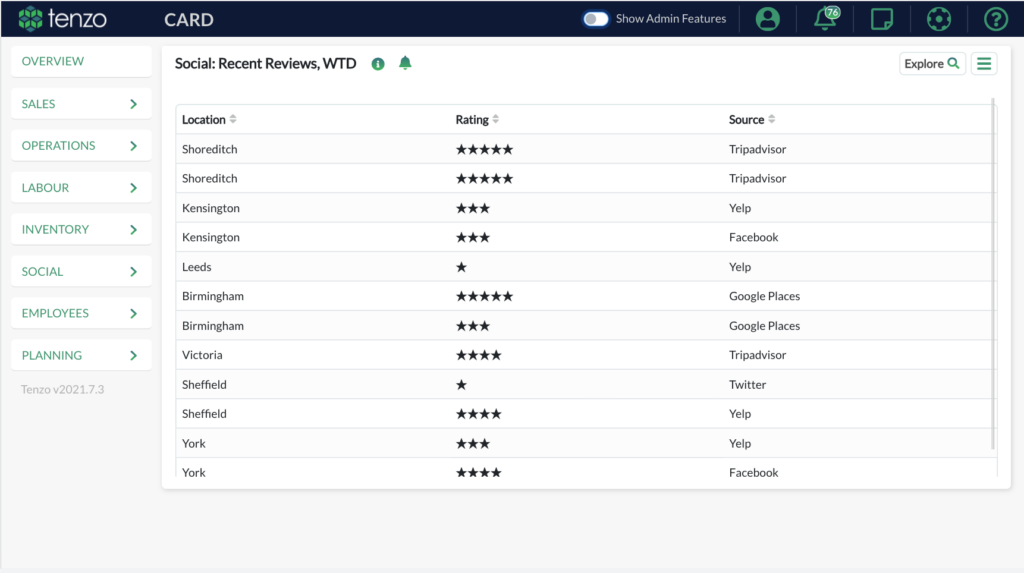
Task: Open the Social menu item
Action: [x=81, y=271]
